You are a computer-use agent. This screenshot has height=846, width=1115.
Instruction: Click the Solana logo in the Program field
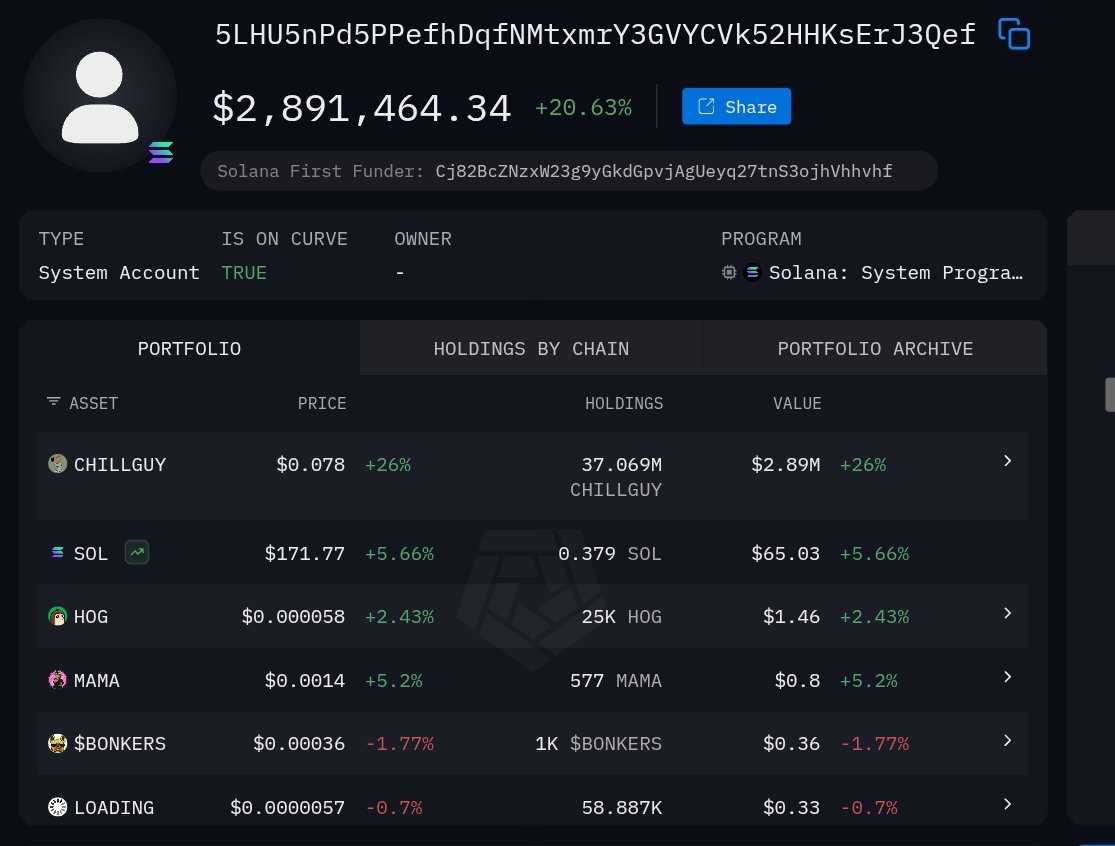[752, 272]
